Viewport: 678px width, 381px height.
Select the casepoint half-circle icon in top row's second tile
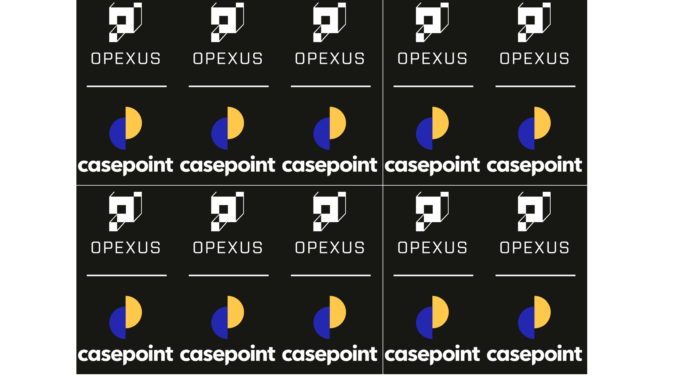point(227,128)
